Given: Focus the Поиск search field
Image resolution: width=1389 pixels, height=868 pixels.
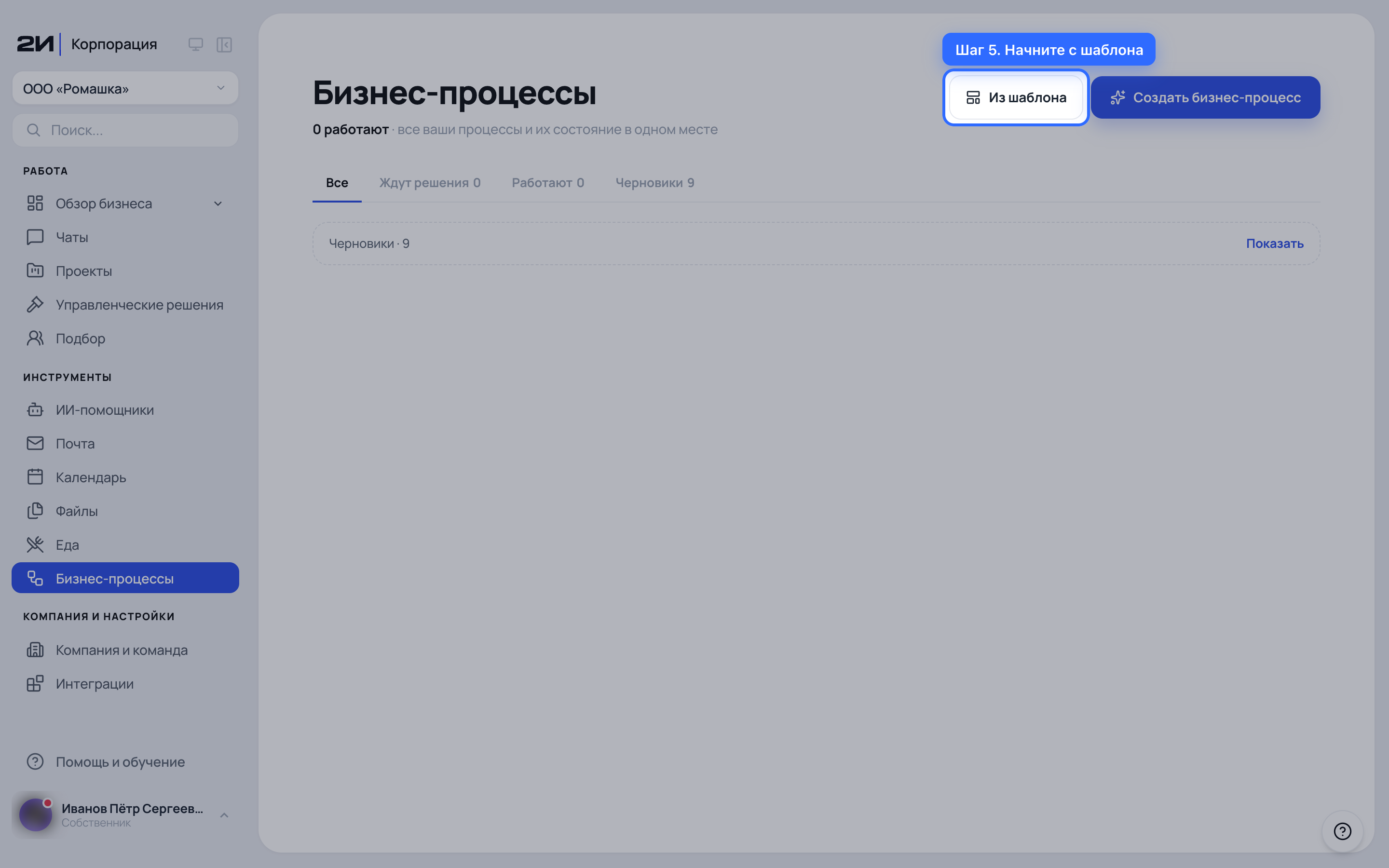Looking at the screenshot, I should point(125,130).
